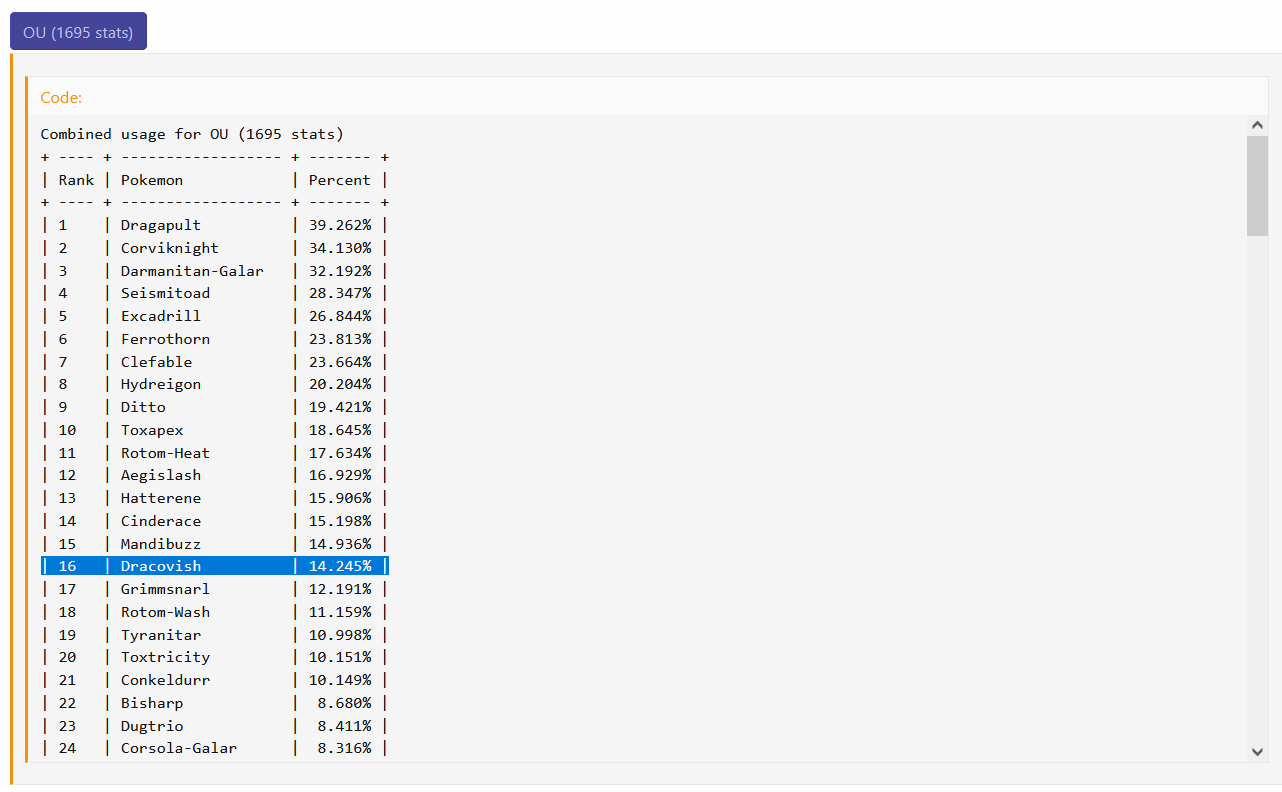
Task: Click the 26.844% percentage
Action: point(340,316)
